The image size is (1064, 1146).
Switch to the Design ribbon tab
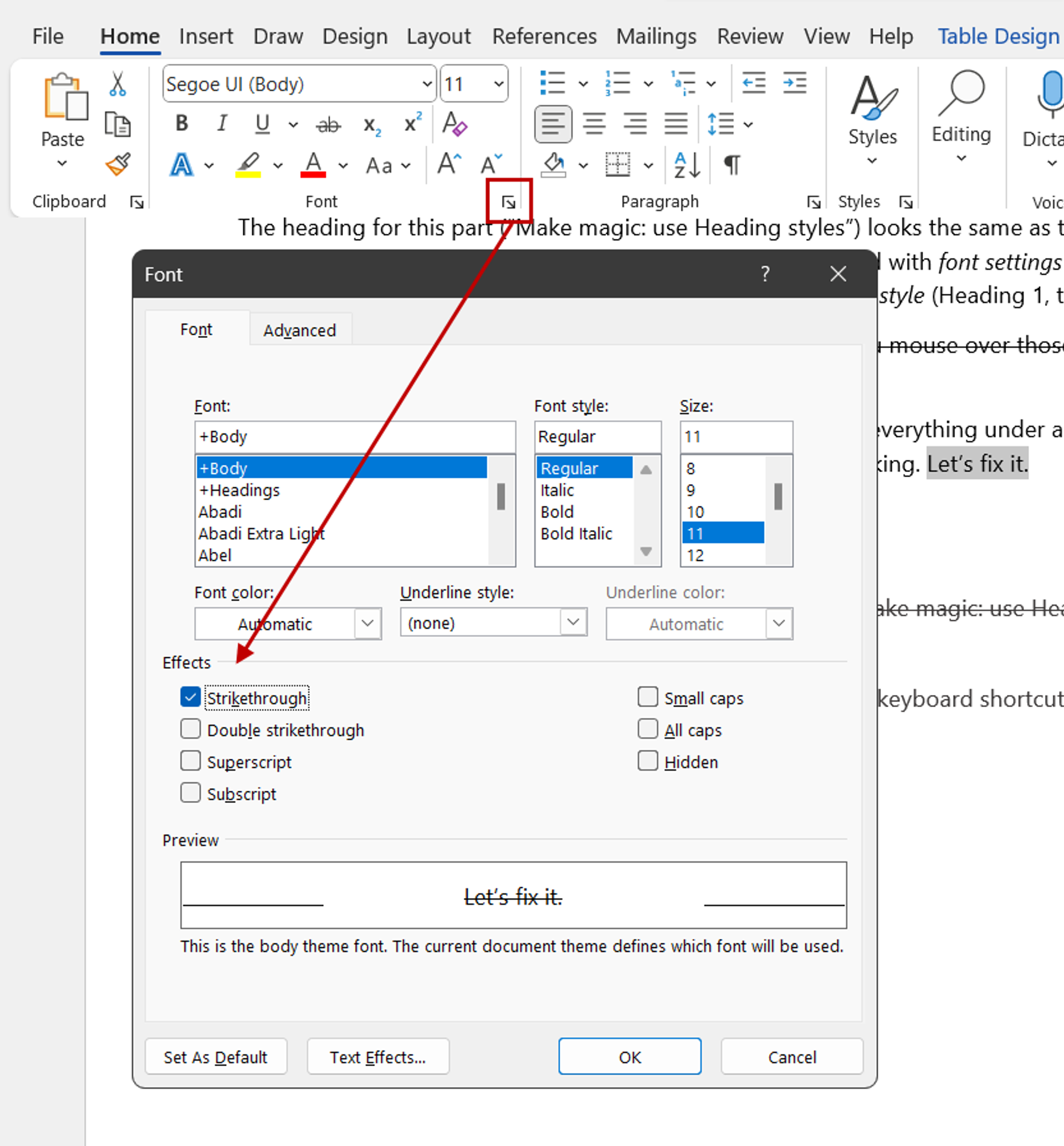coord(355,36)
